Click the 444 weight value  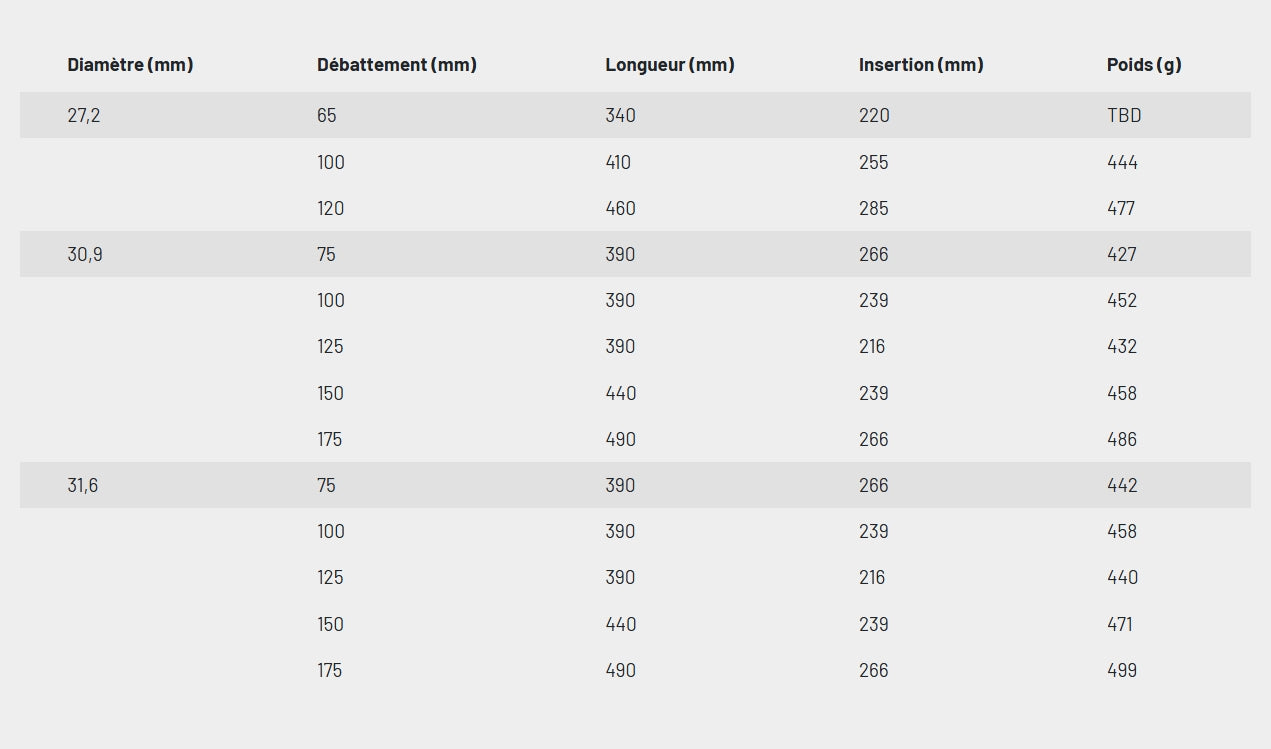pos(1122,163)
